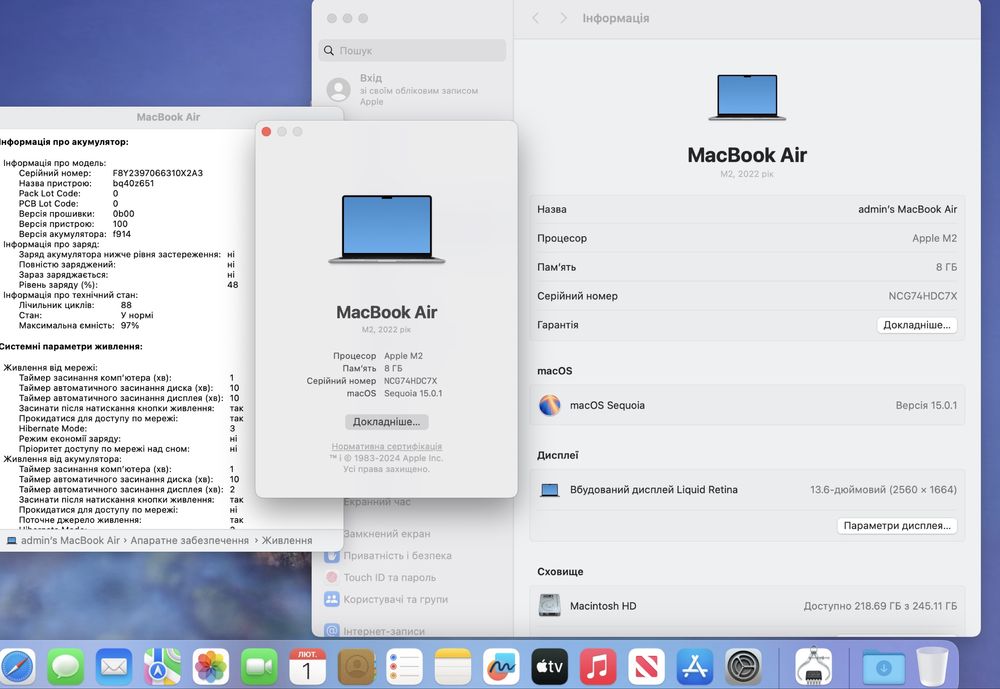Screen dimensions: 1000x689
Task: Click Версія 15.0.1 text in macOS row
Action: point(926,405)
